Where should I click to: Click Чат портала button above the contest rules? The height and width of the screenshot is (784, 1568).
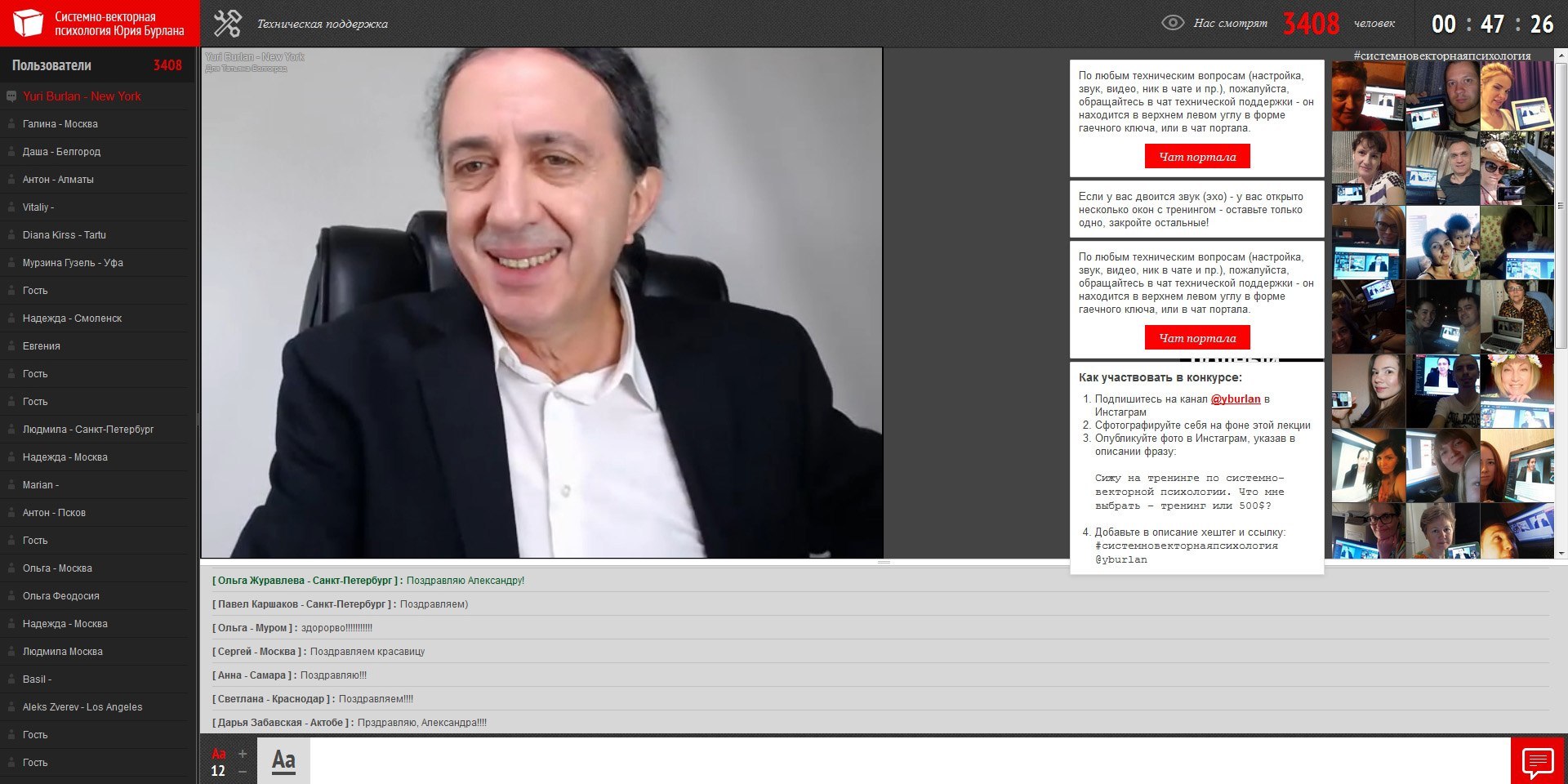click(1197, 338)
